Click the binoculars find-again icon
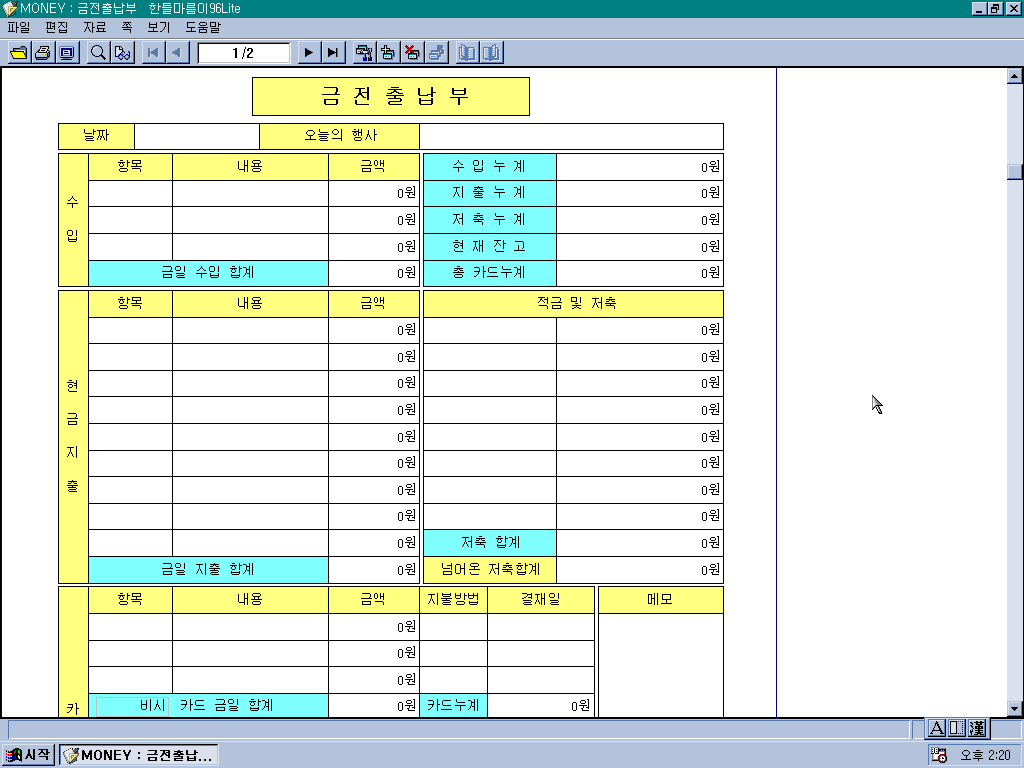This screenshot has width=1024, height=768. (x=122, y=53)
